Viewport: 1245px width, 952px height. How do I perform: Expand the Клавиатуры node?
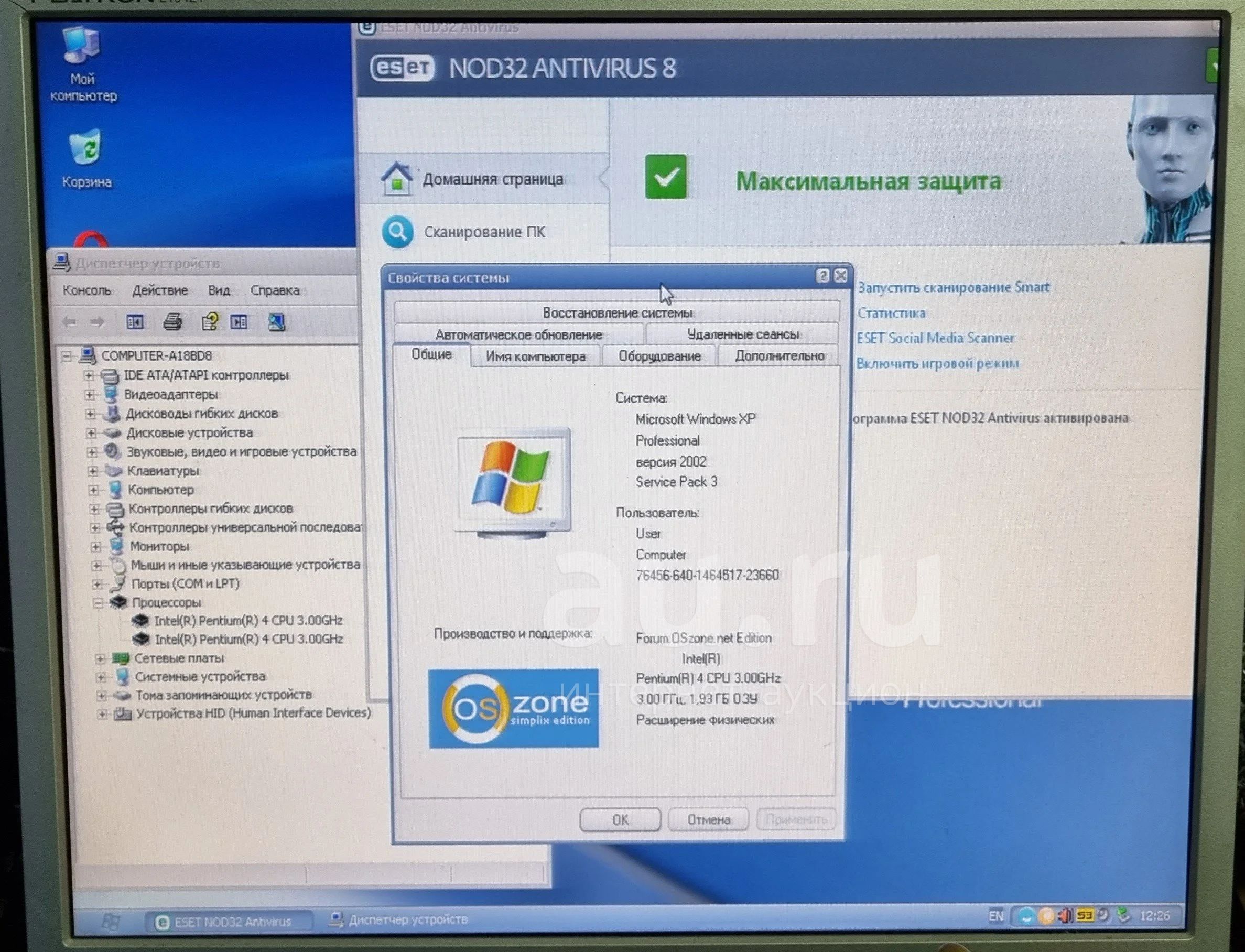tap(92, 471)
